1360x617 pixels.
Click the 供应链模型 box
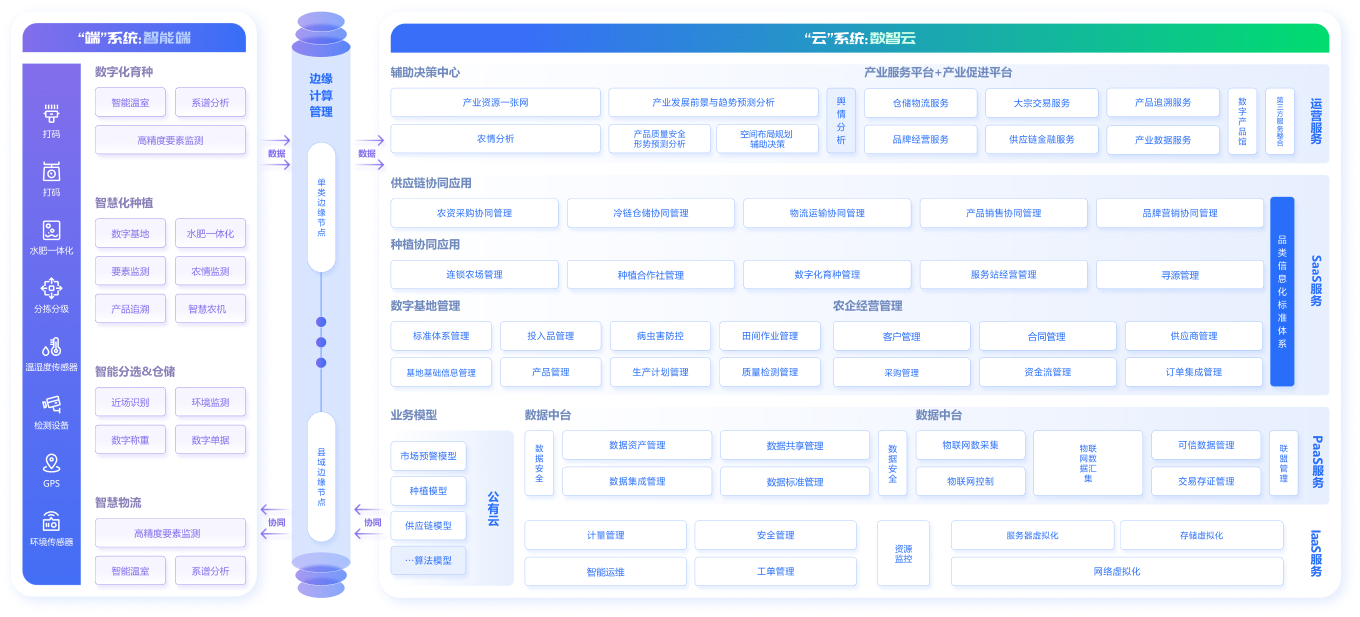click(x=428, y=525)
